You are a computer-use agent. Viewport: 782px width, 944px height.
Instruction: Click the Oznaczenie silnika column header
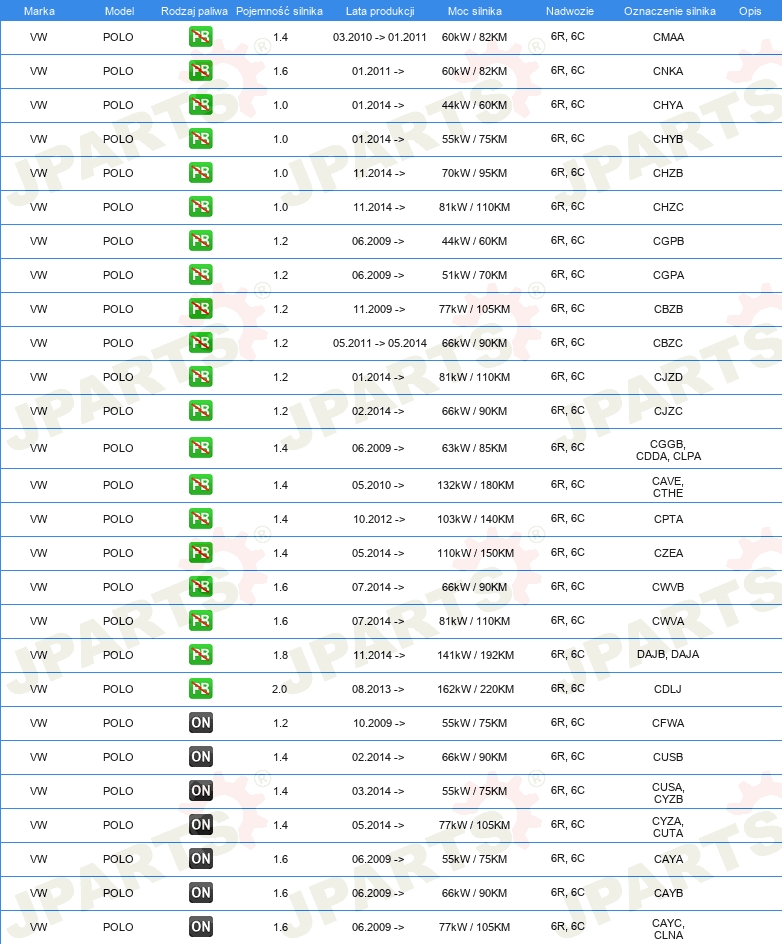tap(669, 11)
